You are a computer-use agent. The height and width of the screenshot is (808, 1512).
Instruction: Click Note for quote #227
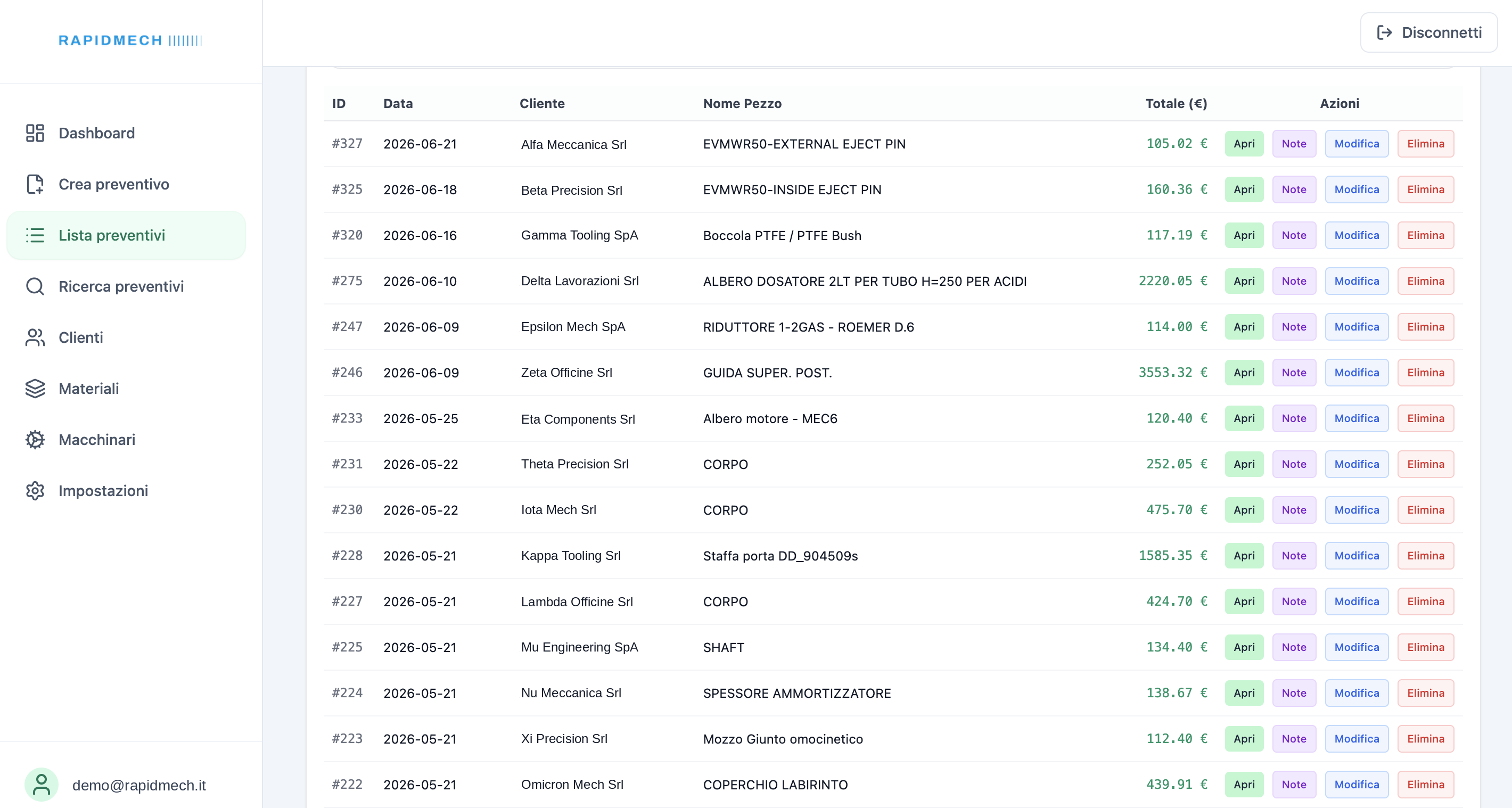pyautogui.click(x=1294, y=601)
